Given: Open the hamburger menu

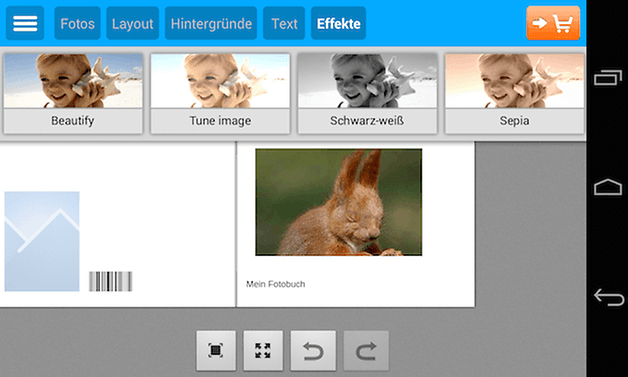Looking at the screenshot, I should [x=25, y=23].
